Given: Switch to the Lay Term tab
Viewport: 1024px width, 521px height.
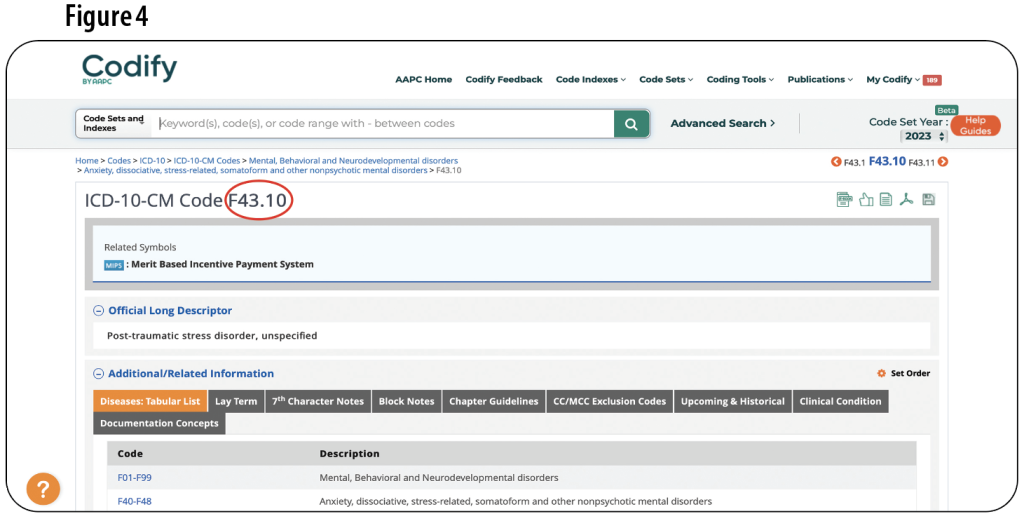Looking at the screenshot, I should coord(236,402).
